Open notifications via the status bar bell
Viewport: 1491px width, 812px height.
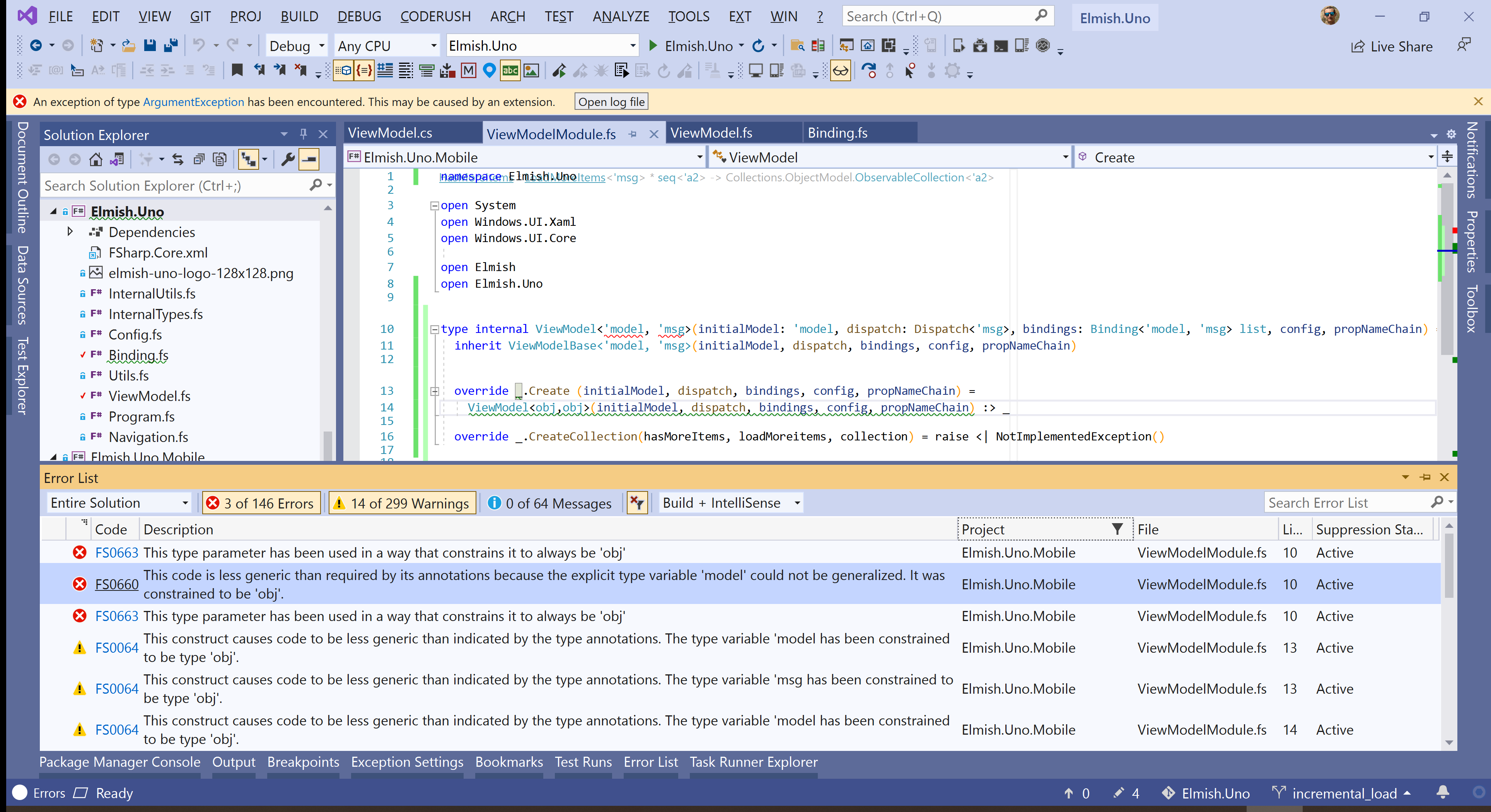(1443, 793)
